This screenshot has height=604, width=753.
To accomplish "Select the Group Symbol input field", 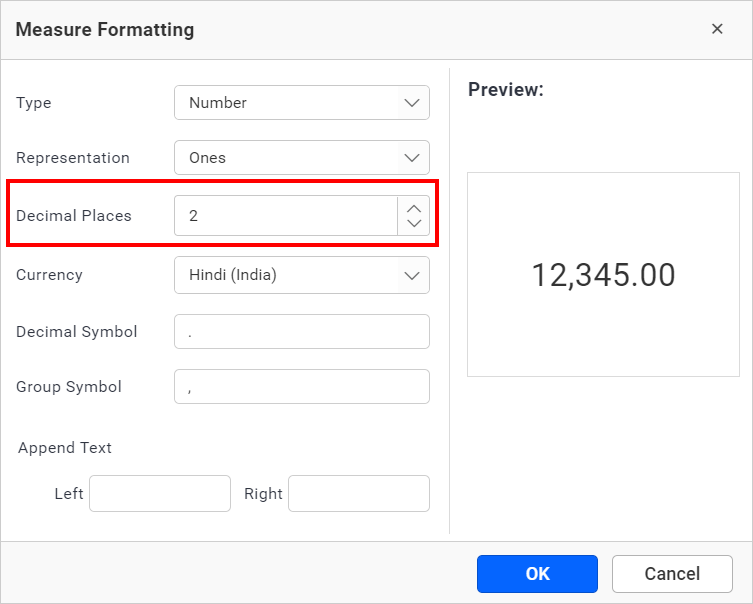I will click(x=301, y=387).
